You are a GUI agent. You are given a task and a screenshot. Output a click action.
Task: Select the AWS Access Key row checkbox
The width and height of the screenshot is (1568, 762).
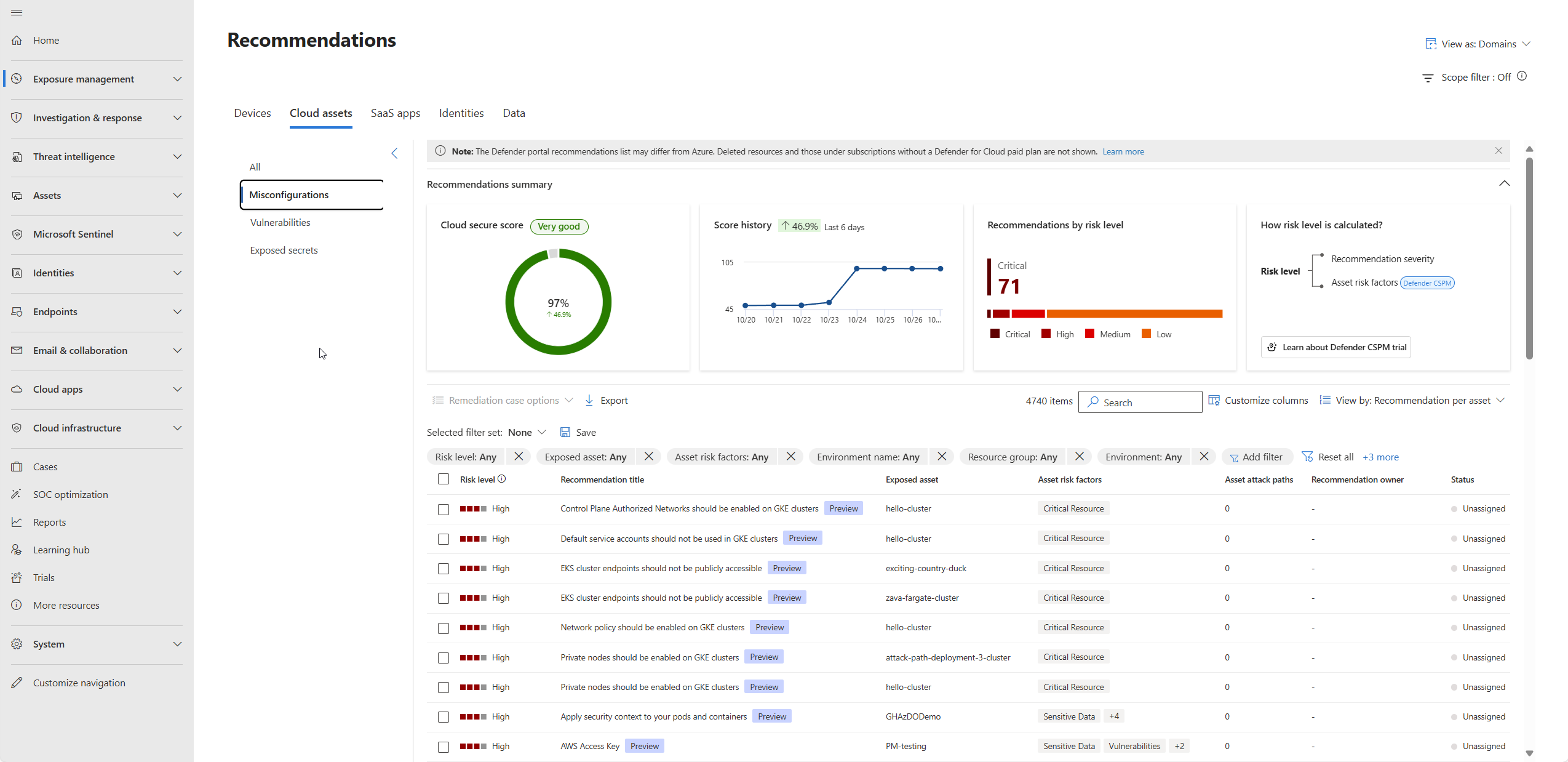[444, 747]
